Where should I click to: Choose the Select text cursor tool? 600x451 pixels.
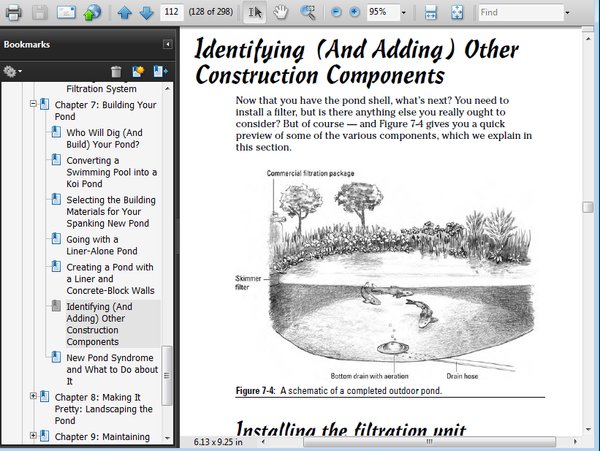pos(254,13)
